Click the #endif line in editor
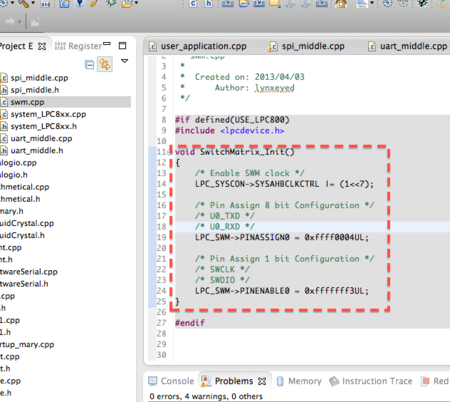Image resolution: width=450 pixels, height=402 pixels. point(190,323)
